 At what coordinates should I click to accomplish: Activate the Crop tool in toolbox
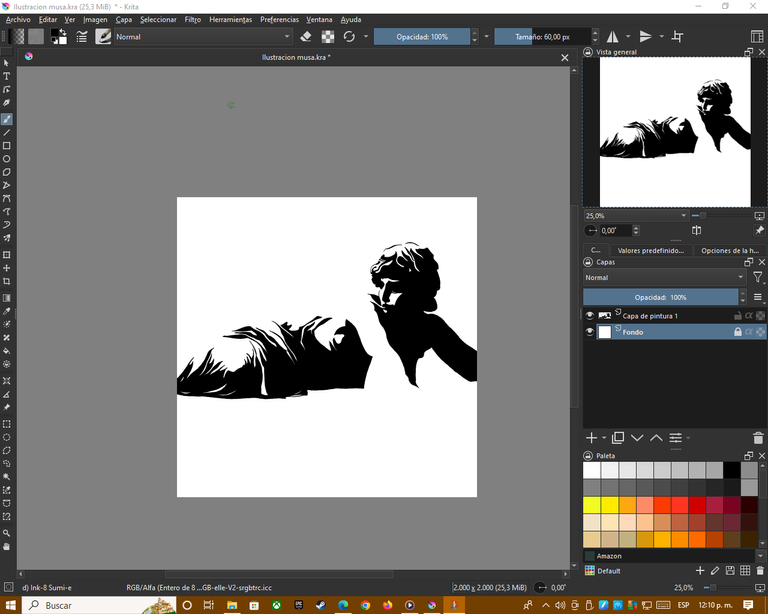pyautogui.click(x=7, y=282)
